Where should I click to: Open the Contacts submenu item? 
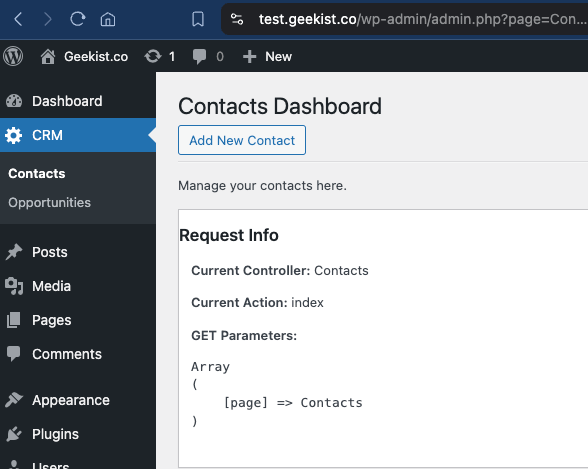[x=37, y=174]
